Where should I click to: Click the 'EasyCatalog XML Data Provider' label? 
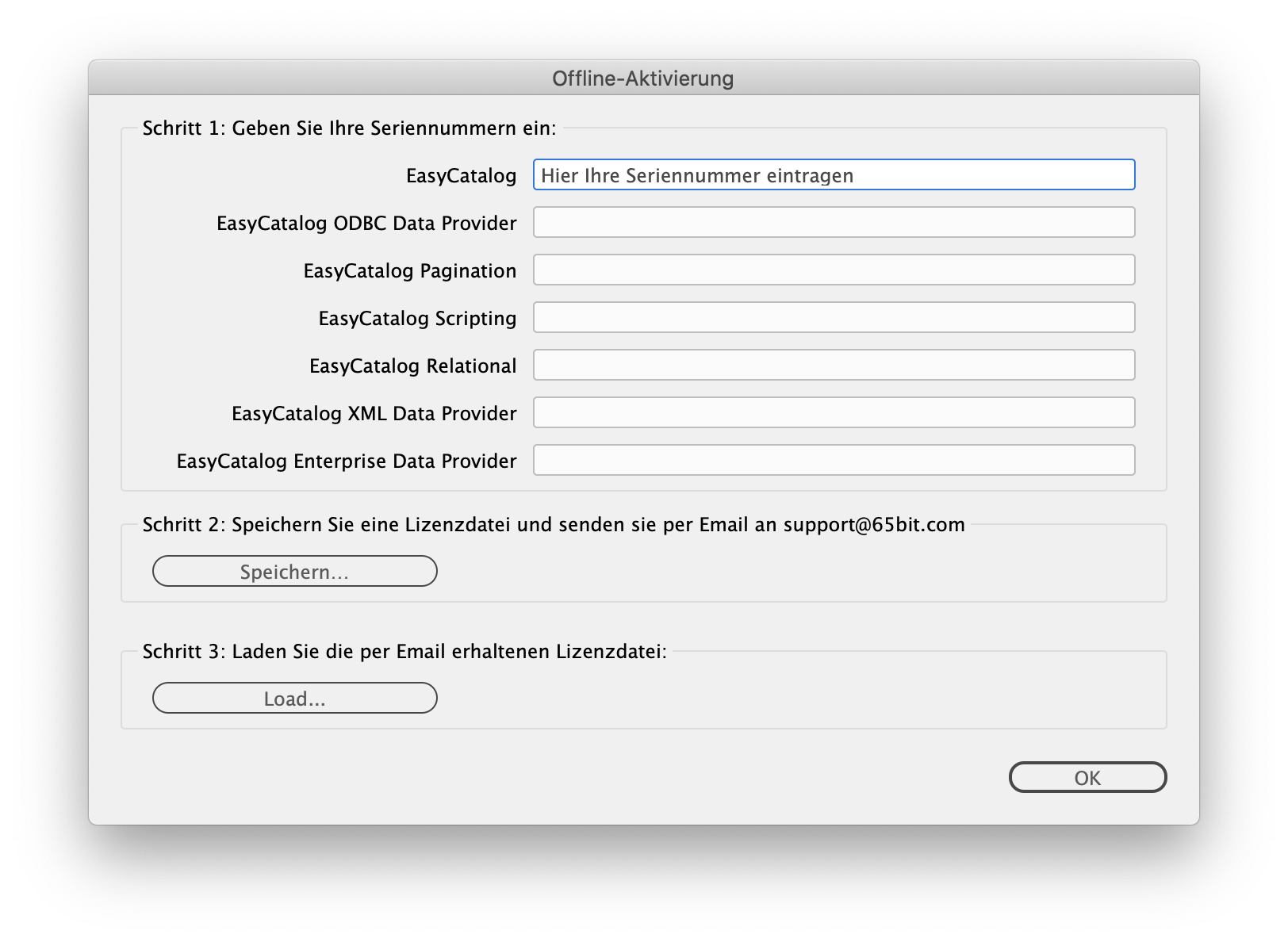[x=374, y=414]
